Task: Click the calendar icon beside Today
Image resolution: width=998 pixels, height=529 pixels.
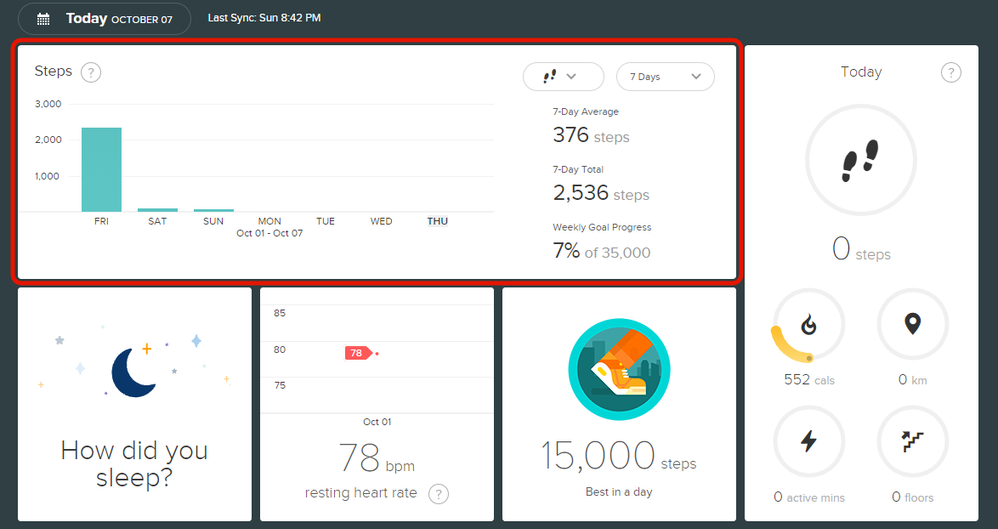Action: click(42, 19)
